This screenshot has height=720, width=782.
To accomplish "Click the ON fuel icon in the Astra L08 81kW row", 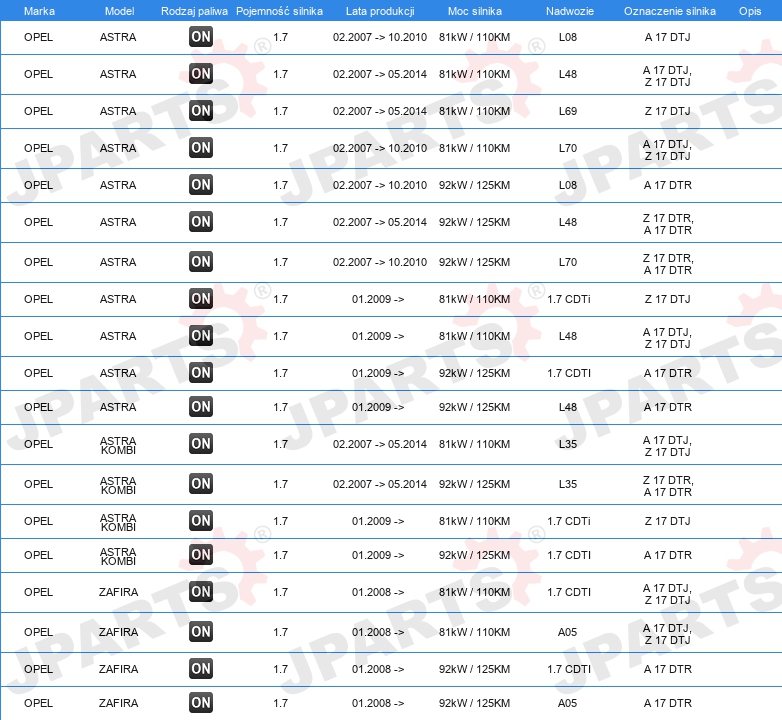I will 201,37.
